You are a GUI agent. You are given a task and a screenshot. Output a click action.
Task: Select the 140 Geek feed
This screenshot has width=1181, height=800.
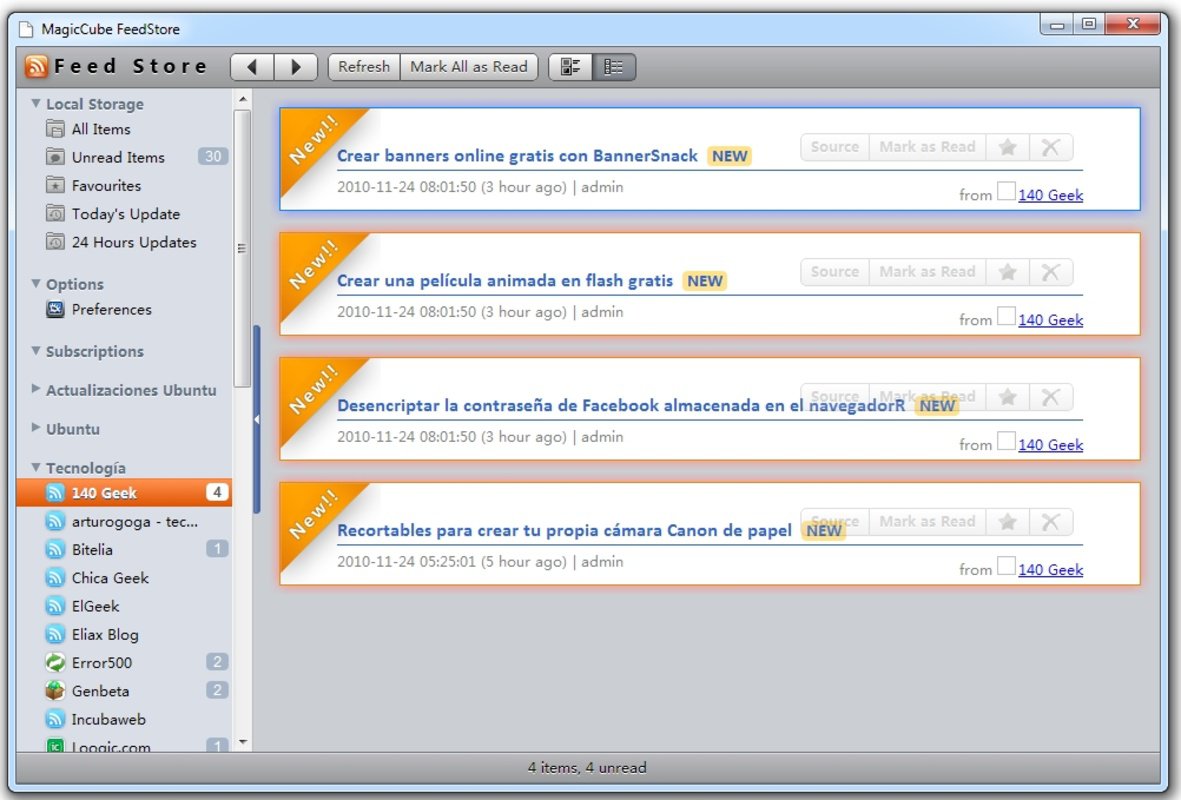coord(124,493)
